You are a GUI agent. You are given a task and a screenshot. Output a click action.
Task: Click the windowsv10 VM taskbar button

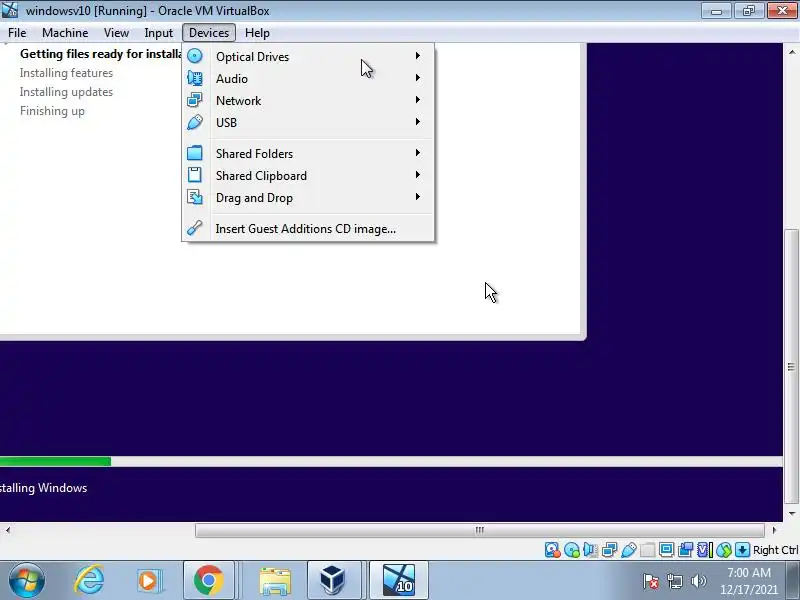point(398,580)
